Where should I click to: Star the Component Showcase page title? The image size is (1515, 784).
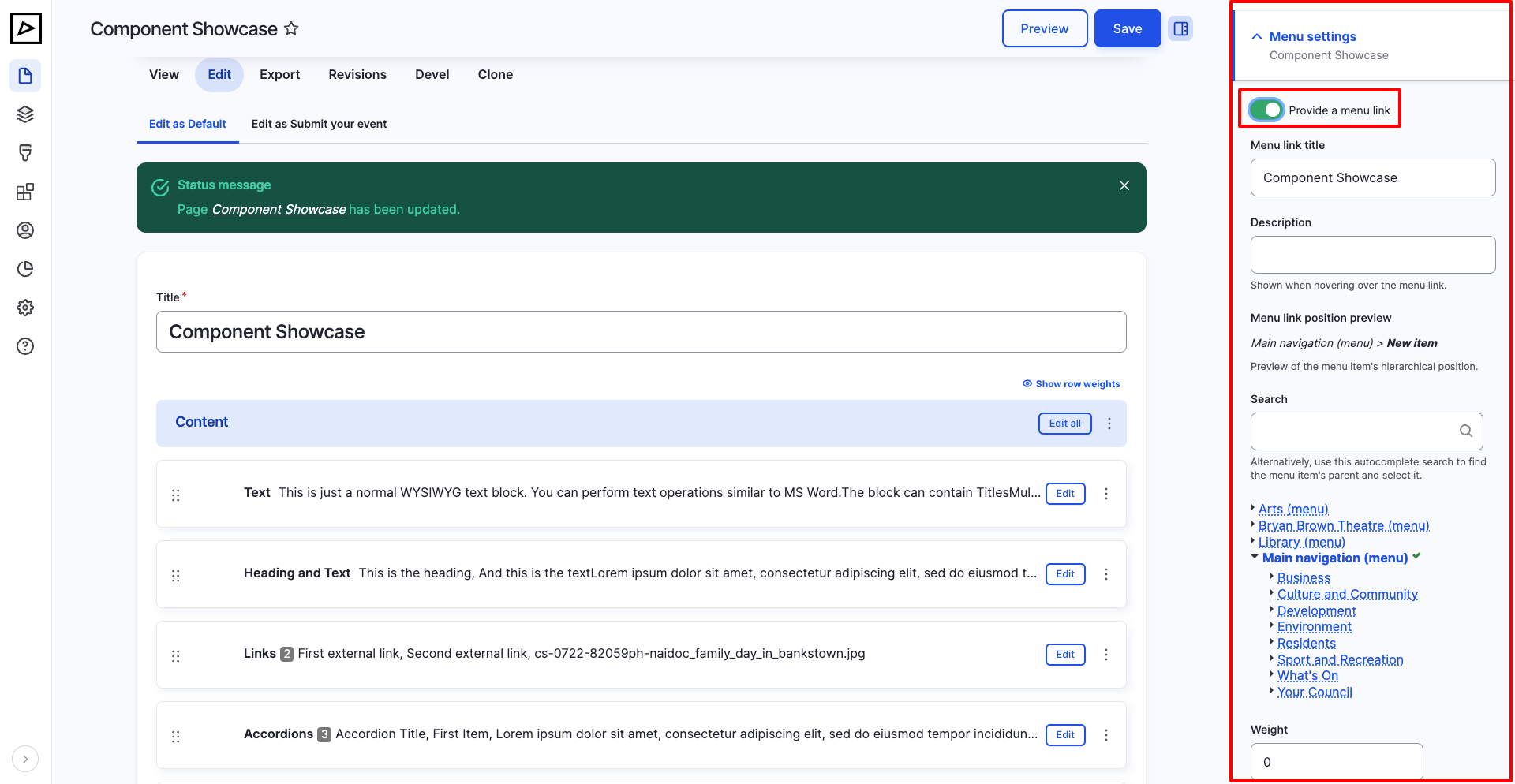(x=291, y=28)
